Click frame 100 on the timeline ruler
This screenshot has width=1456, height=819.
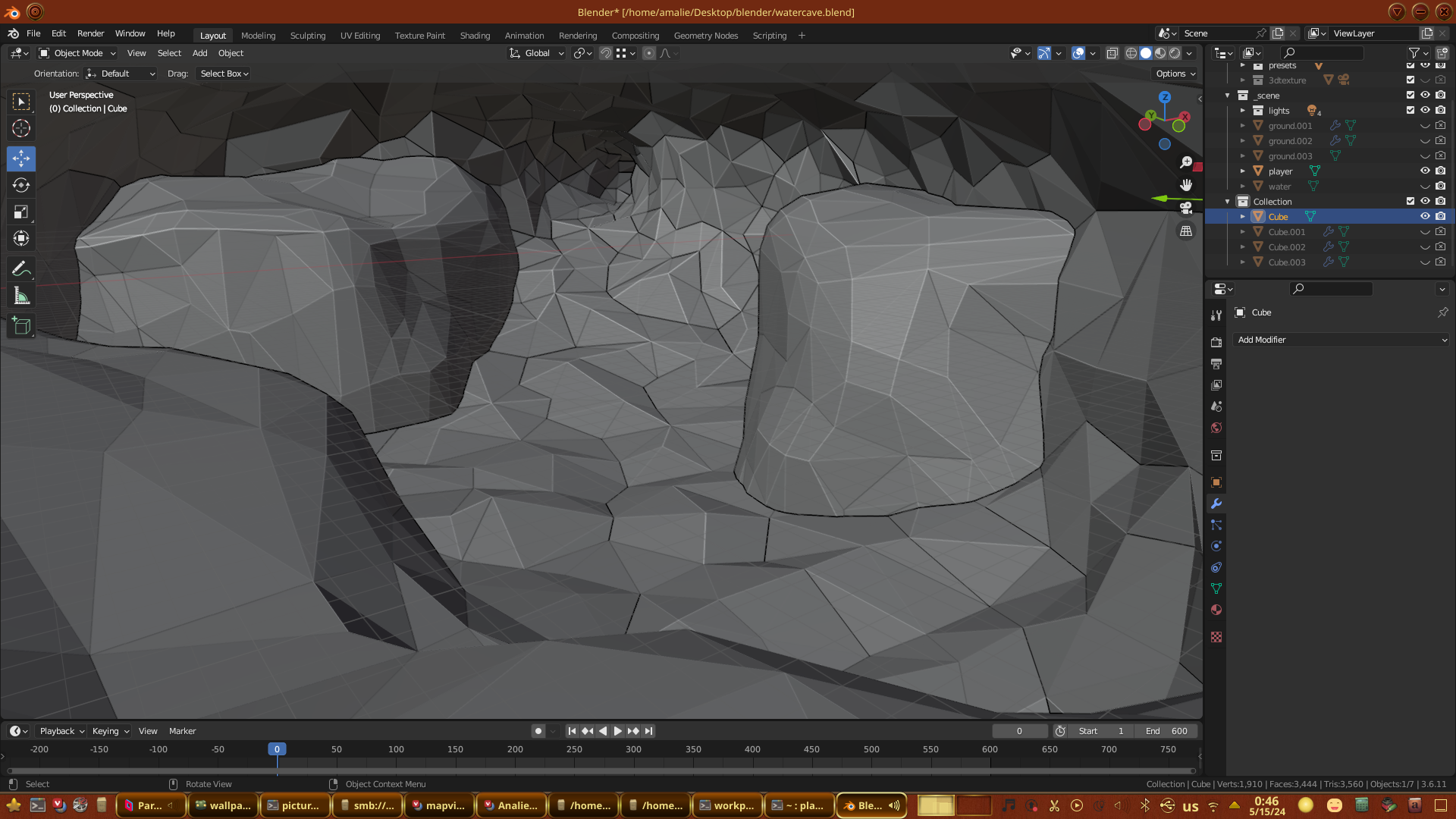pos(396,749)
